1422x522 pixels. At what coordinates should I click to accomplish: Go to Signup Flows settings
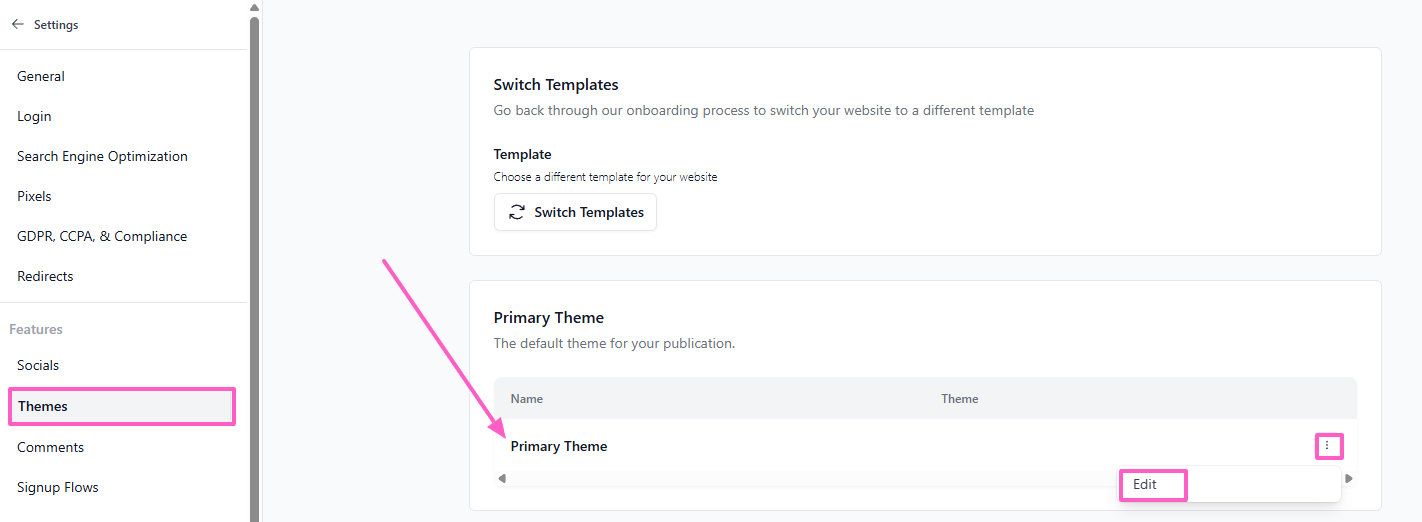[58, 487]
